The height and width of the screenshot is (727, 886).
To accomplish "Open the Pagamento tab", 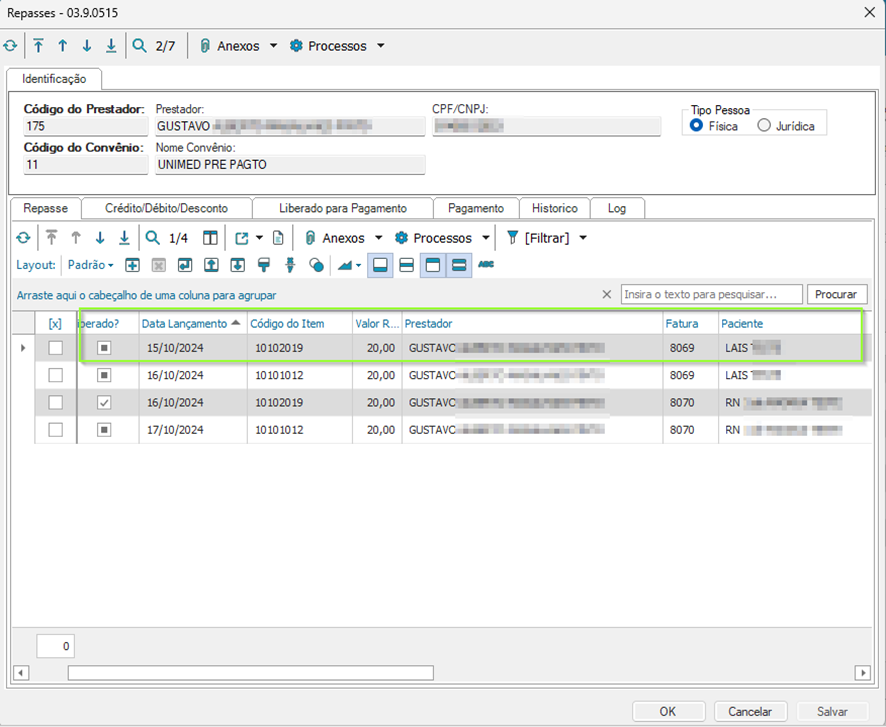I will tap(476, 208).
